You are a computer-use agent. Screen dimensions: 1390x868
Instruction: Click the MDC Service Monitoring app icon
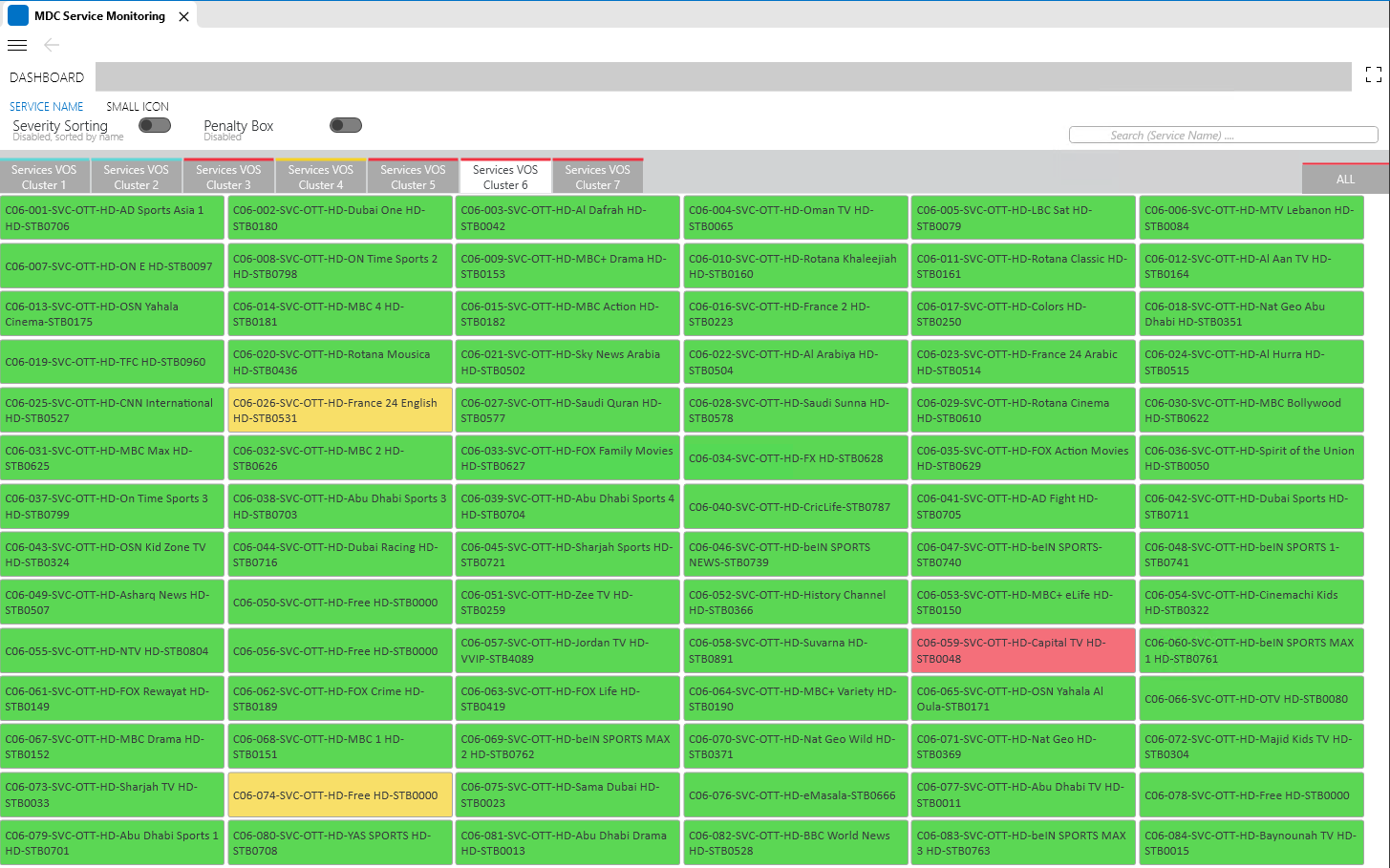coord(18,15)
